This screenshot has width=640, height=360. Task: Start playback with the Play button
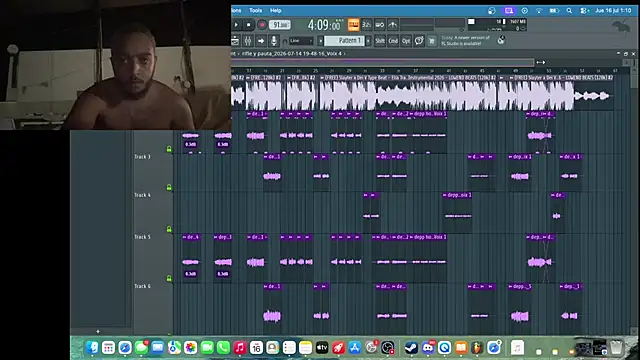pos(236,25)
